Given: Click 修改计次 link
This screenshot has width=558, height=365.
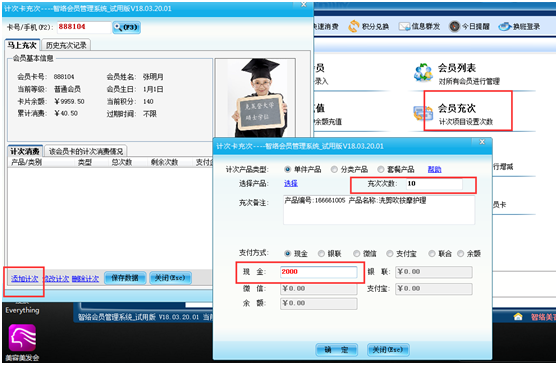Looking at the screenshot, I should coord(56,279).
